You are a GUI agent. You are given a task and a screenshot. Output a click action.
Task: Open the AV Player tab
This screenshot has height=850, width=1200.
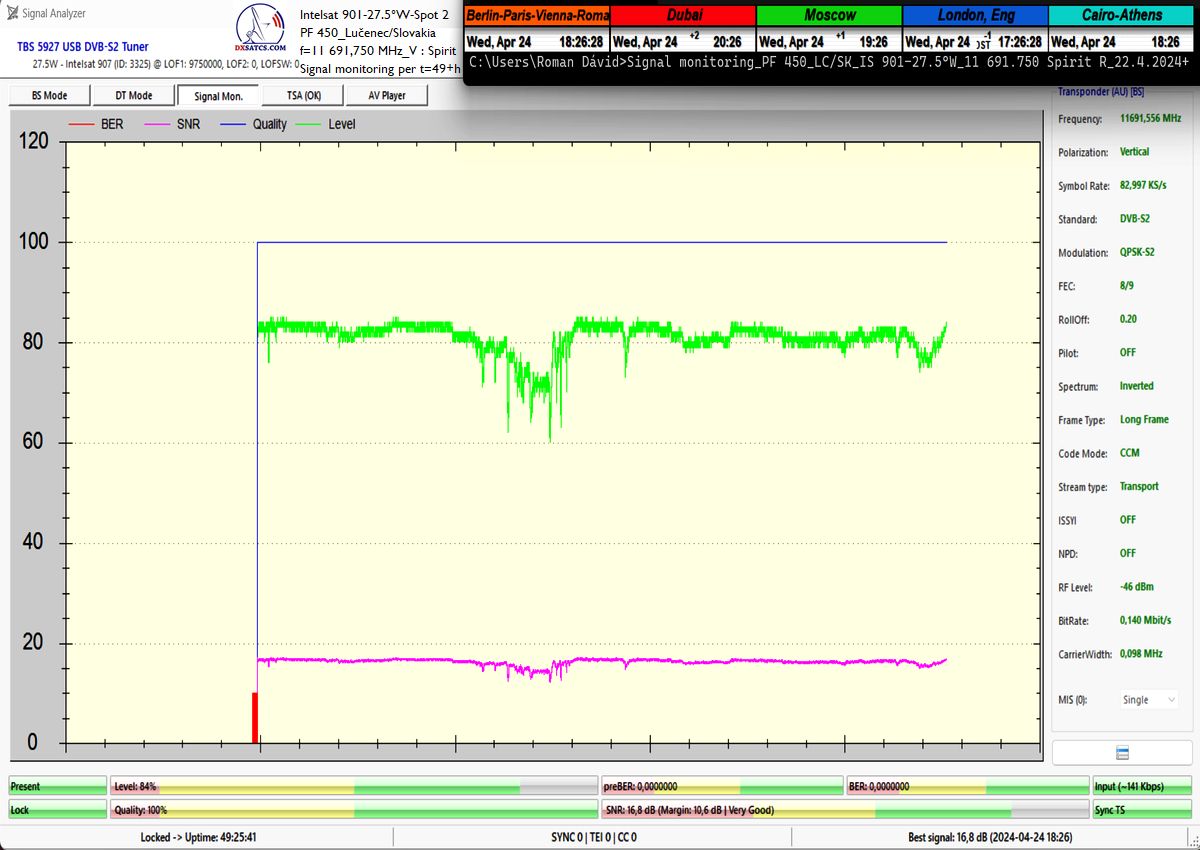(386, 95)
